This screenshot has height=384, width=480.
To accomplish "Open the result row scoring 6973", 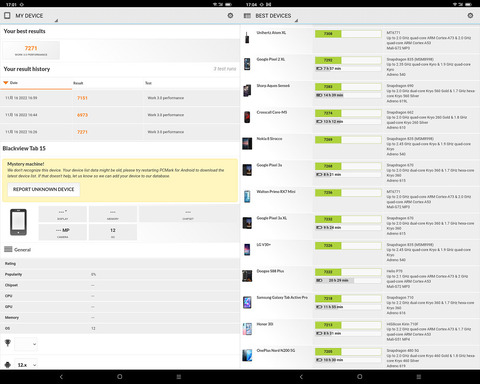I will pyautogui.click(x=120, y=115).
